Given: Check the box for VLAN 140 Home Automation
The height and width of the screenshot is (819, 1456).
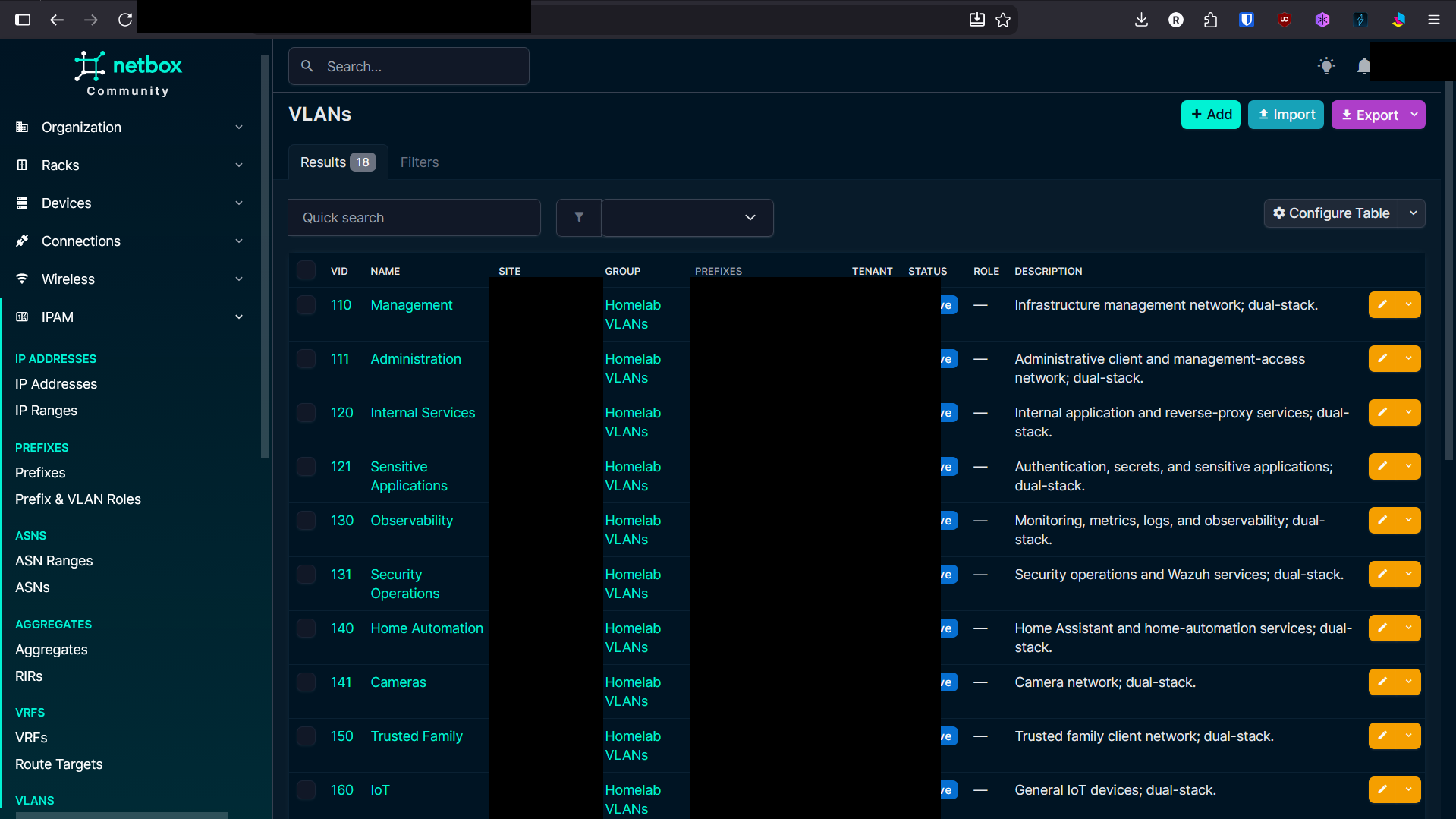Looking at the screenshot, I should click(306, 628).
